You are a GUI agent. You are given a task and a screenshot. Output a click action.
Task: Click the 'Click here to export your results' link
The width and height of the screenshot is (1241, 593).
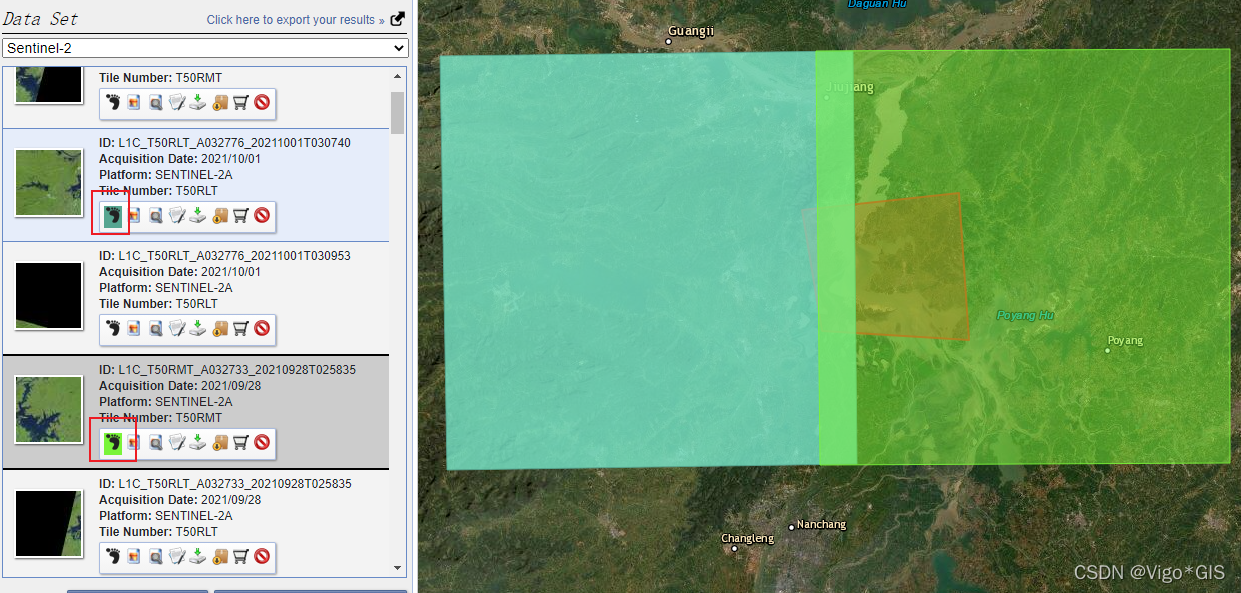(294, 18)
